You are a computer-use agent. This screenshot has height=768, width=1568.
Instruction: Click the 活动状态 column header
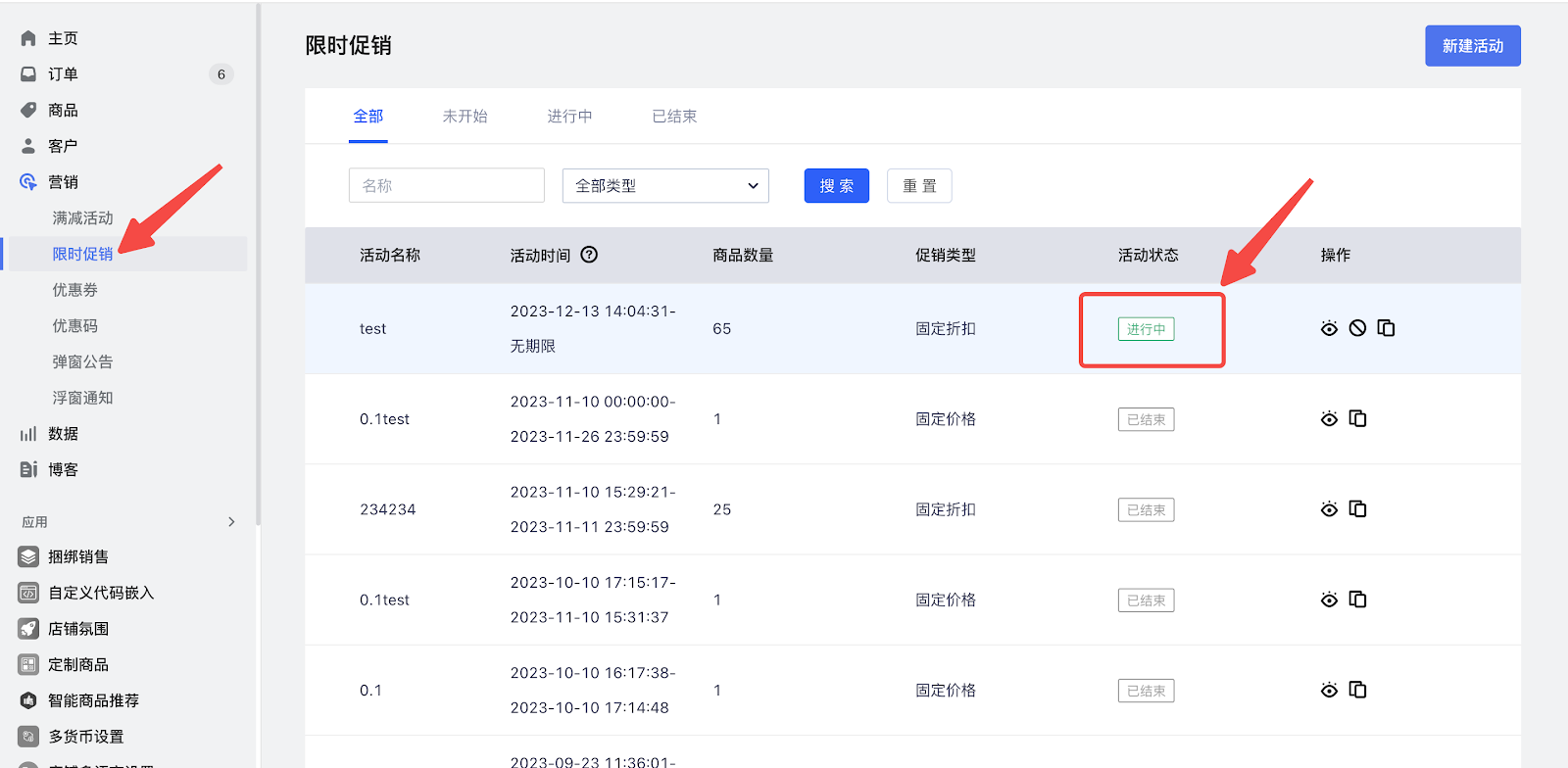[1149, 255]
